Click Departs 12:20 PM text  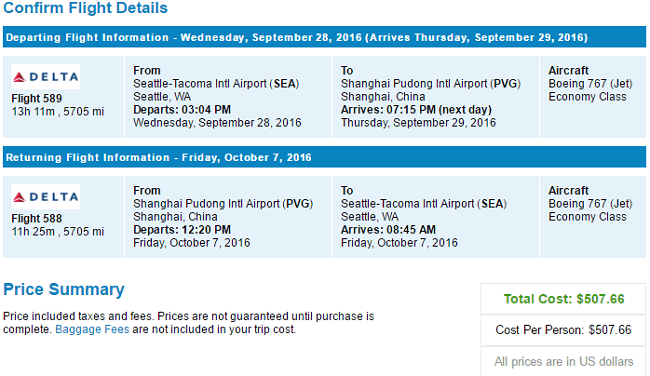pyautogui.click(x=182, y=230)
